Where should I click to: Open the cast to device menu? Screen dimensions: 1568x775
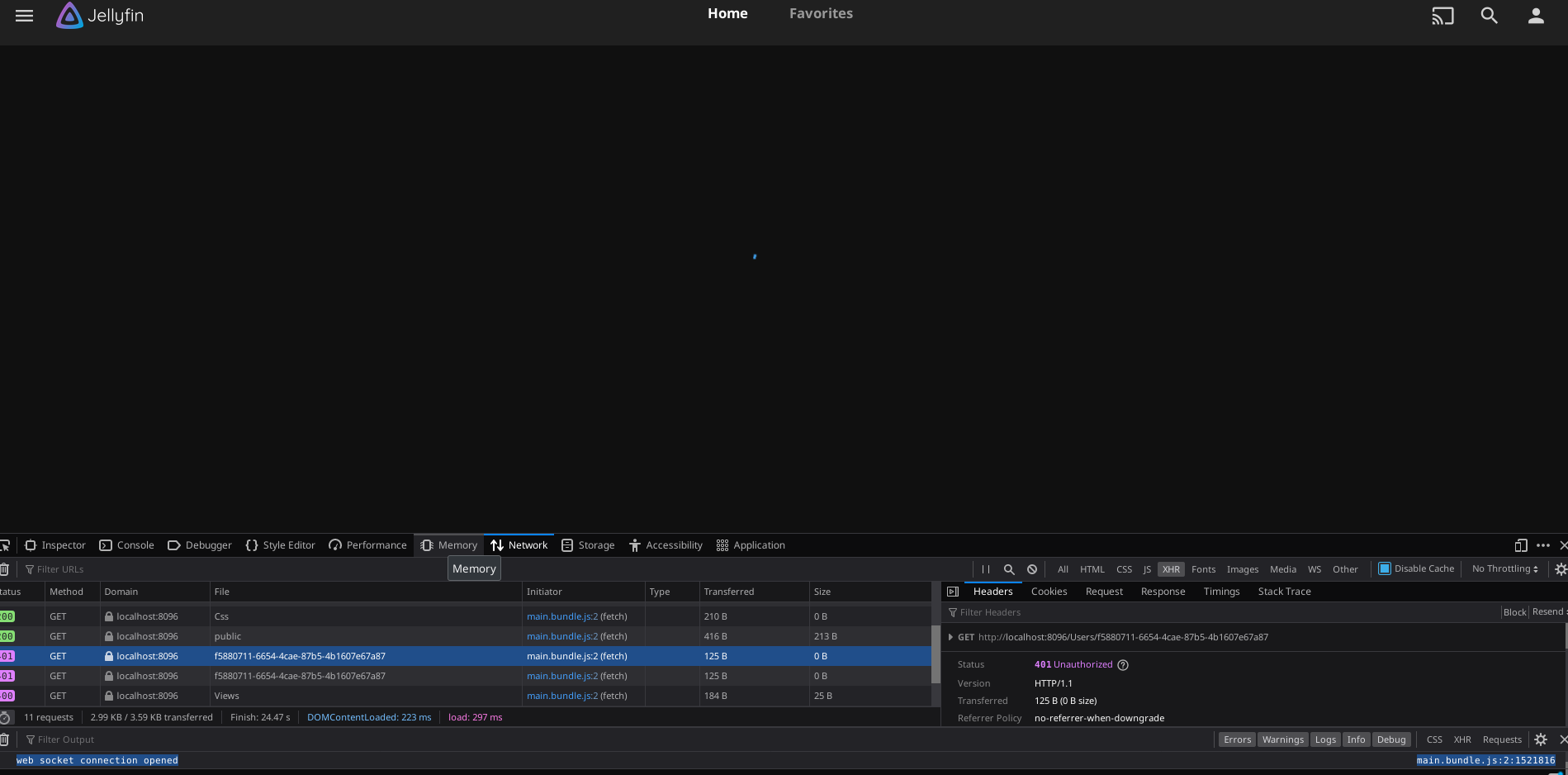coord(1442,16)
